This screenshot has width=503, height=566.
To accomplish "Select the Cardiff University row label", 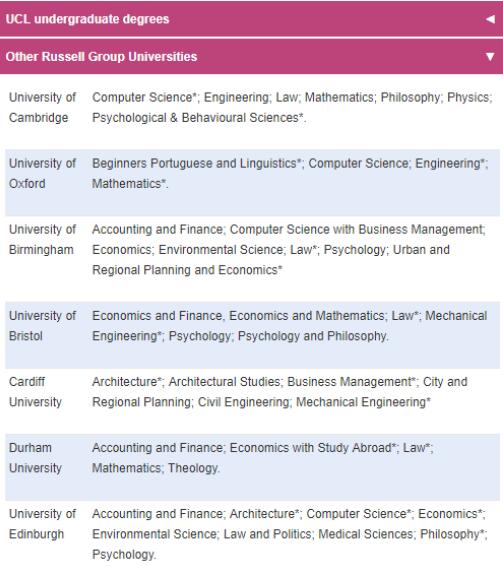I will (x=35, y=392).
